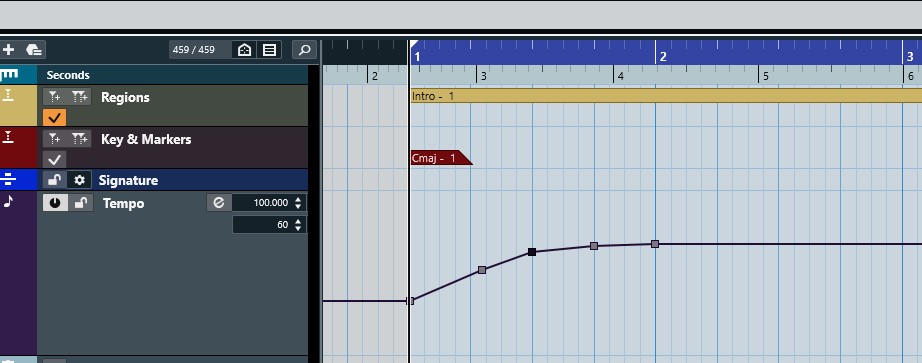Image resolution: width=922 pixels, height=363 pixels.
Task: Toggle the Tempo track activate button
Action: [55, 203]
